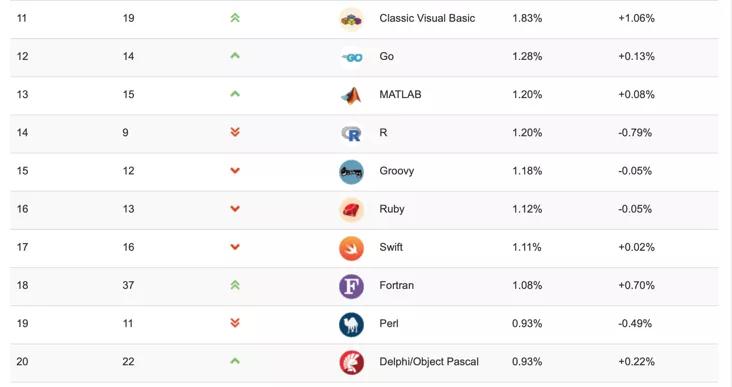Click the Classic Visual Basic language name

[427, 18]
